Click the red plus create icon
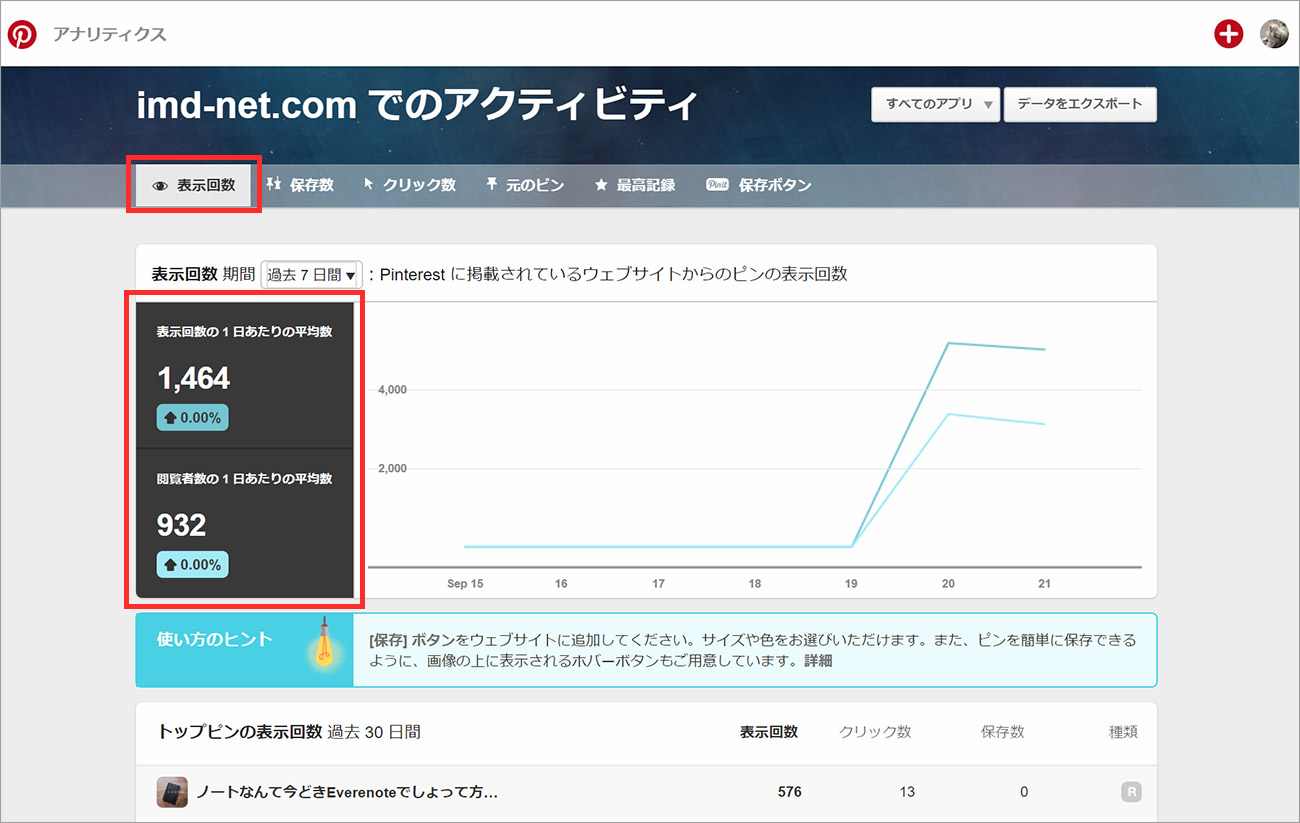 click(1228, 34)
